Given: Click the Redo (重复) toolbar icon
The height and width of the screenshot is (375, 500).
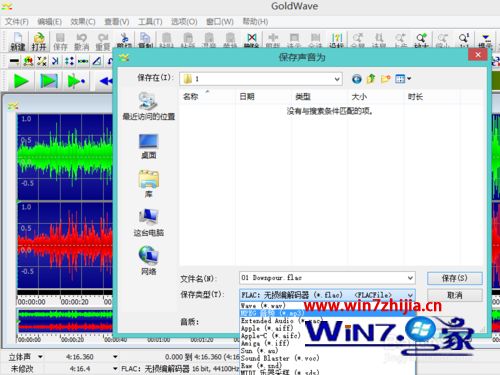Looking at the screenshot, I should click(103, 41).
